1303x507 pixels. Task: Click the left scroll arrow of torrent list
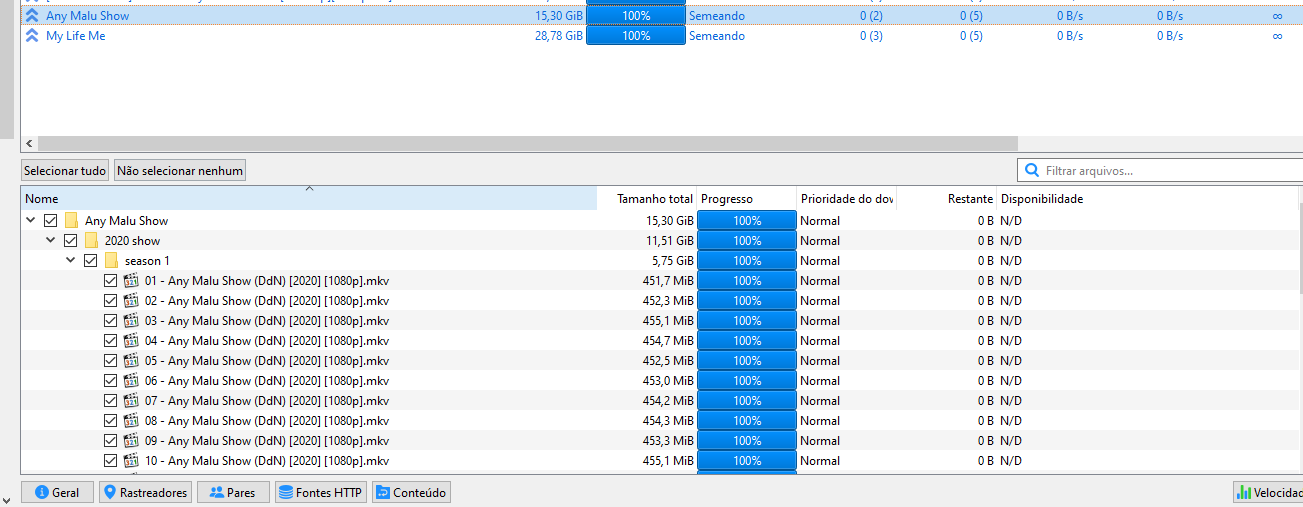click(x=28, y=144)
